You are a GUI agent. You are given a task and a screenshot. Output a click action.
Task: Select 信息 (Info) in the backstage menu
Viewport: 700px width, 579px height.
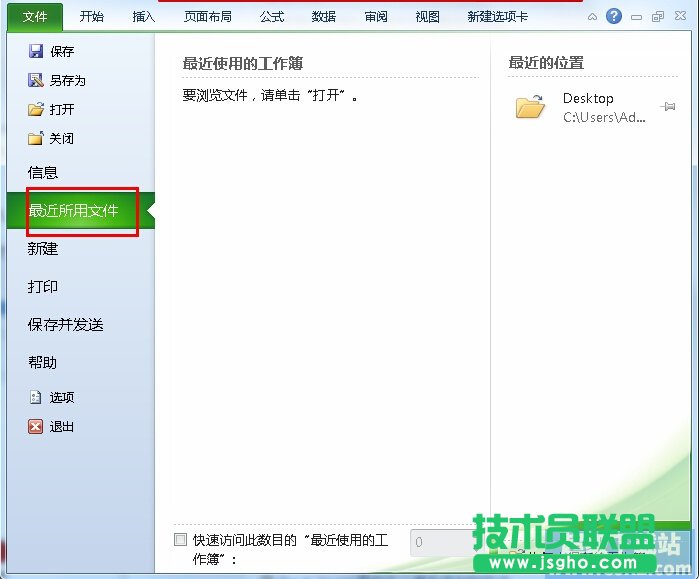tap(43, 172)
